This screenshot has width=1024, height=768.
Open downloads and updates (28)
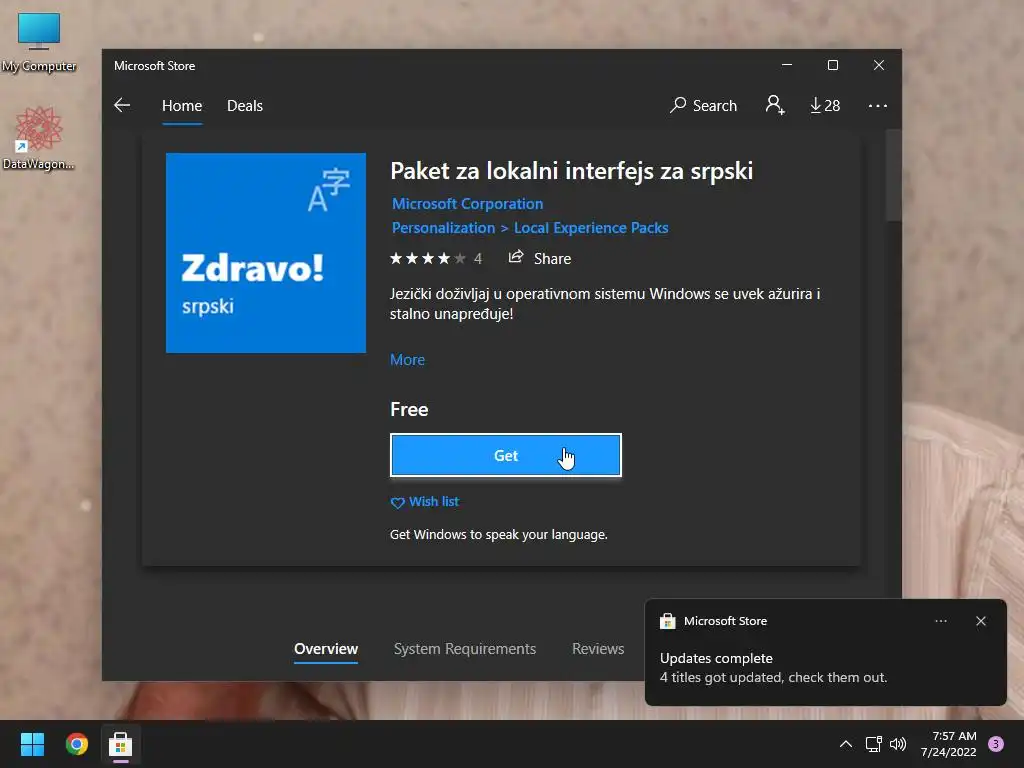point(825,105)
